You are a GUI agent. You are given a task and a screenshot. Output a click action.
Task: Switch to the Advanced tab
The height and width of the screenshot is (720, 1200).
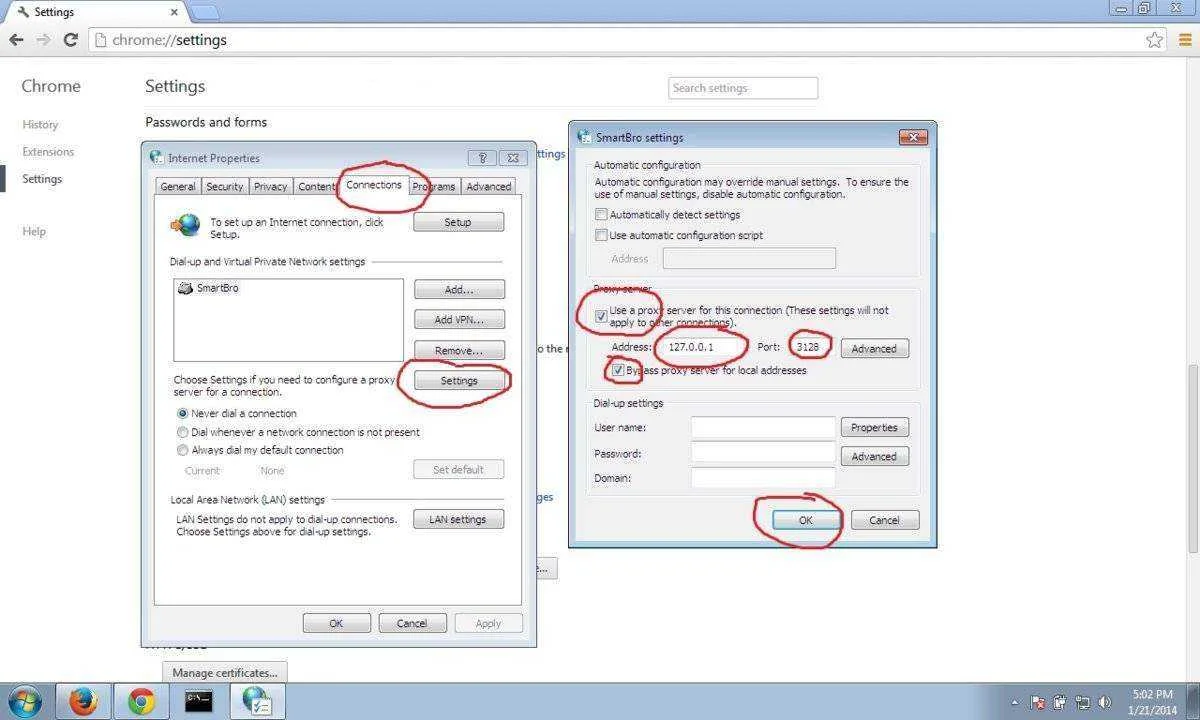coord(489,186)
